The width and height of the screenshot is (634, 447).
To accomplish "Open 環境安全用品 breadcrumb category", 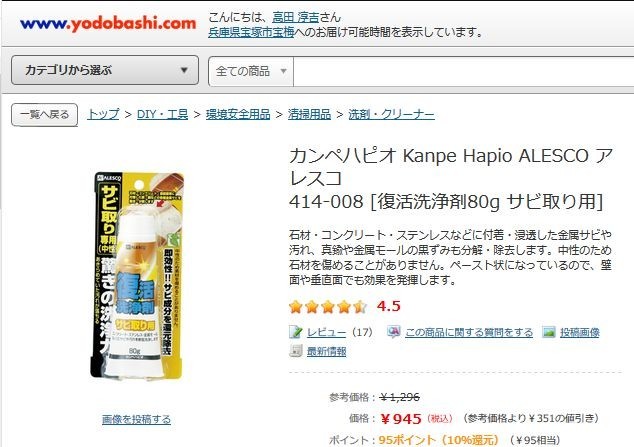I will (238, 114).
